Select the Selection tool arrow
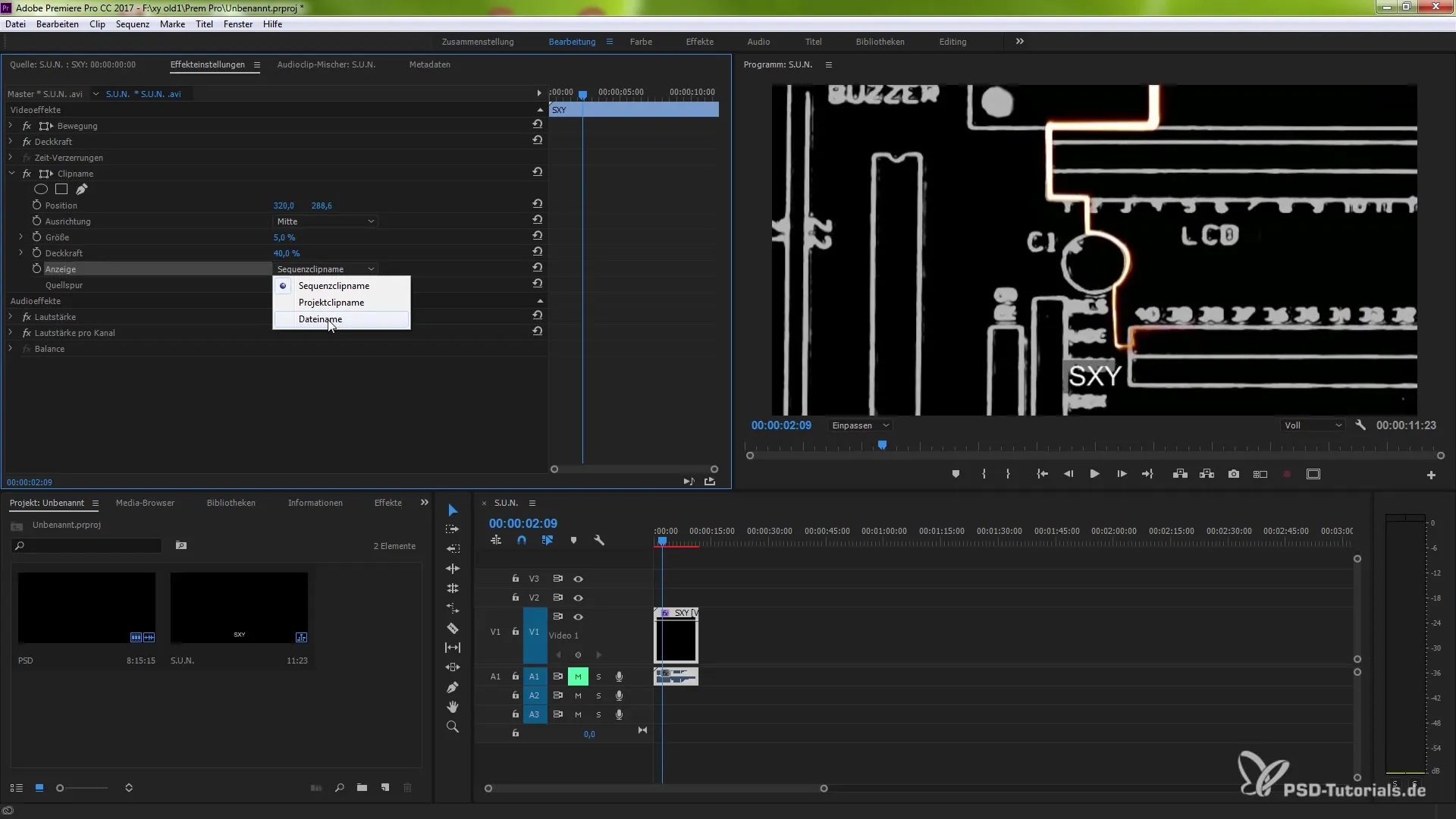1456x819 pixels. tap(453, 510)
